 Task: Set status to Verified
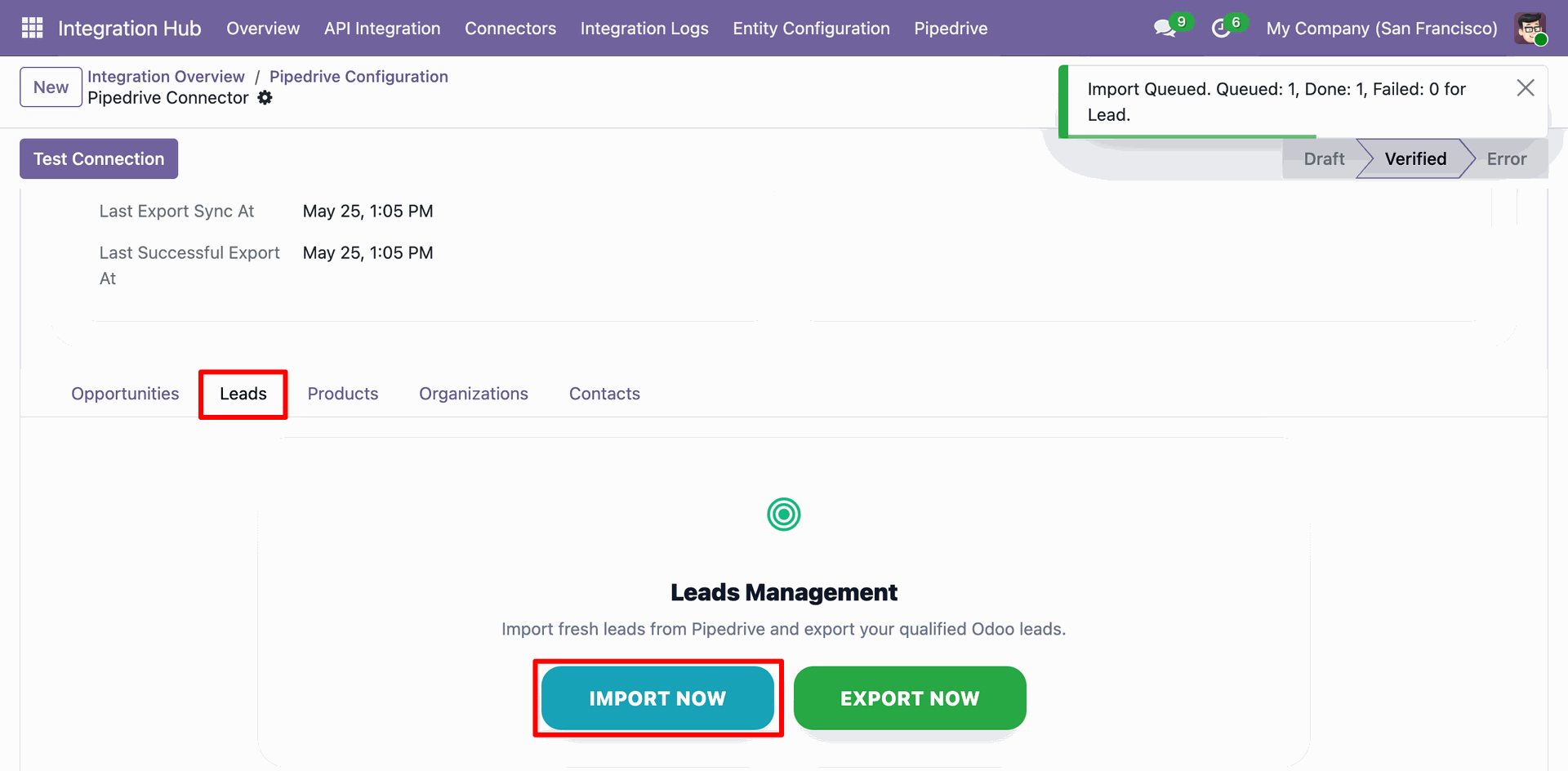pyautogui.click(x=1415, y=159)
